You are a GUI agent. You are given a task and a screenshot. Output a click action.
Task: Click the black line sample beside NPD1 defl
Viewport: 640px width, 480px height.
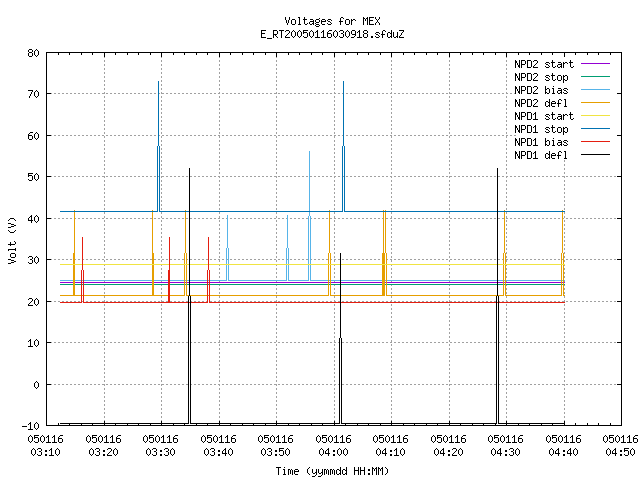(x=595, y=155)
